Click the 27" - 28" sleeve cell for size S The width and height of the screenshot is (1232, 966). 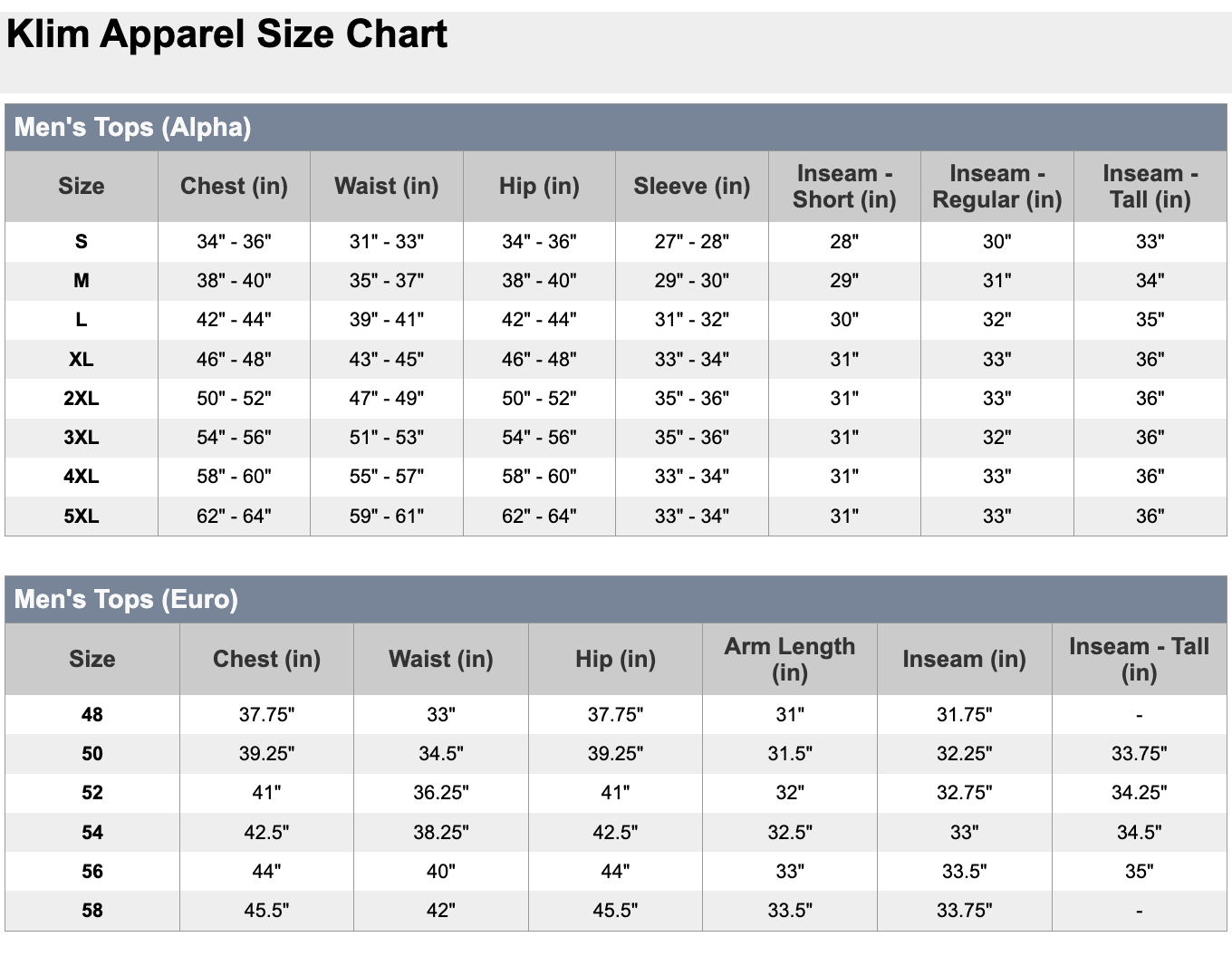[691, 242]
